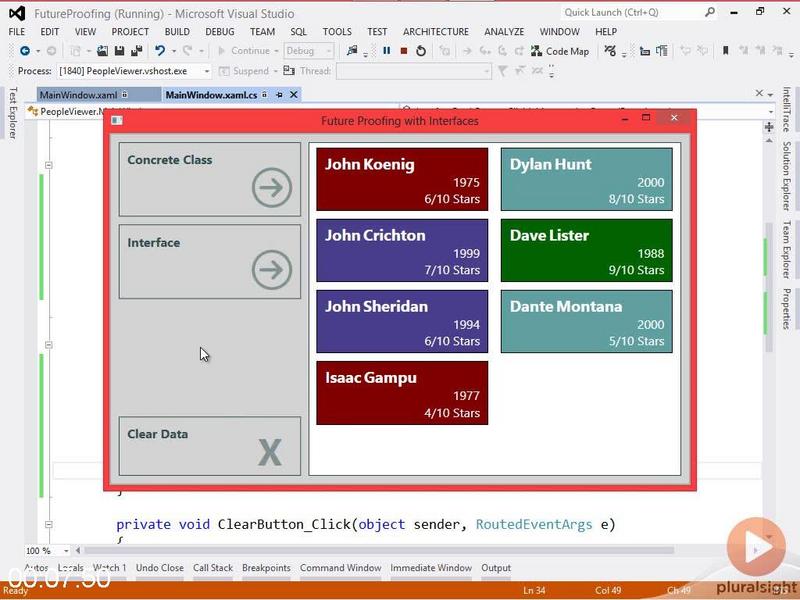Image resolution: width=800 pixels, height=600 pixels.
Task: Select the Isaac Gampu card
Action: point(402,393)
